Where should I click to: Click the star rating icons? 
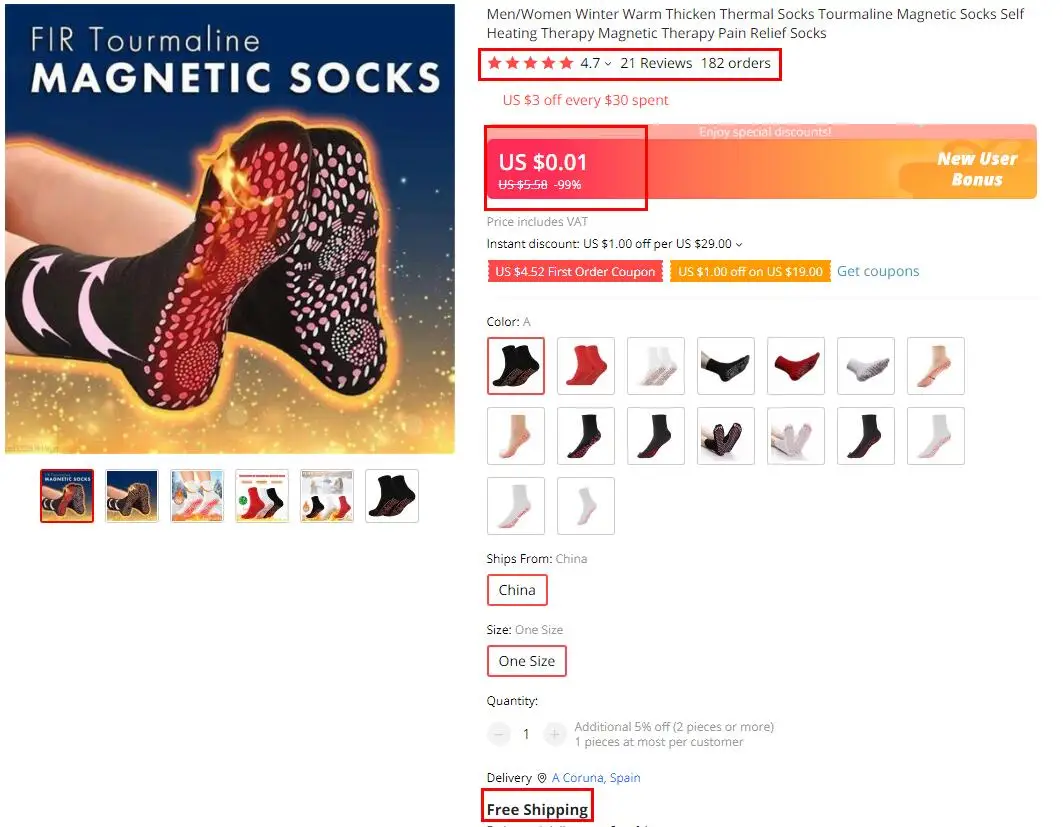click(x=530, y=63)
